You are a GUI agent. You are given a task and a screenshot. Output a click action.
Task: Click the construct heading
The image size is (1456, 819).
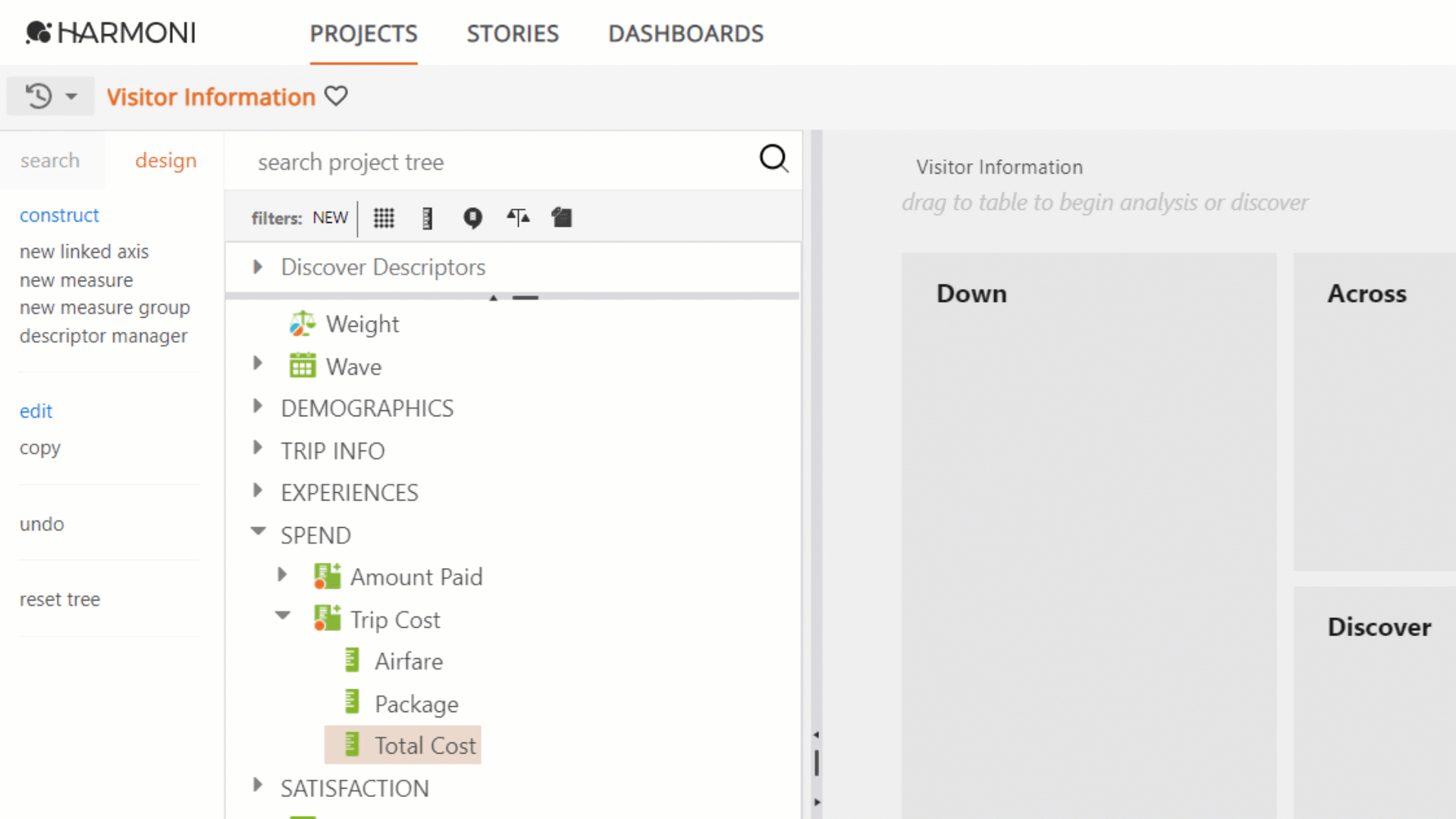[59, 215]
